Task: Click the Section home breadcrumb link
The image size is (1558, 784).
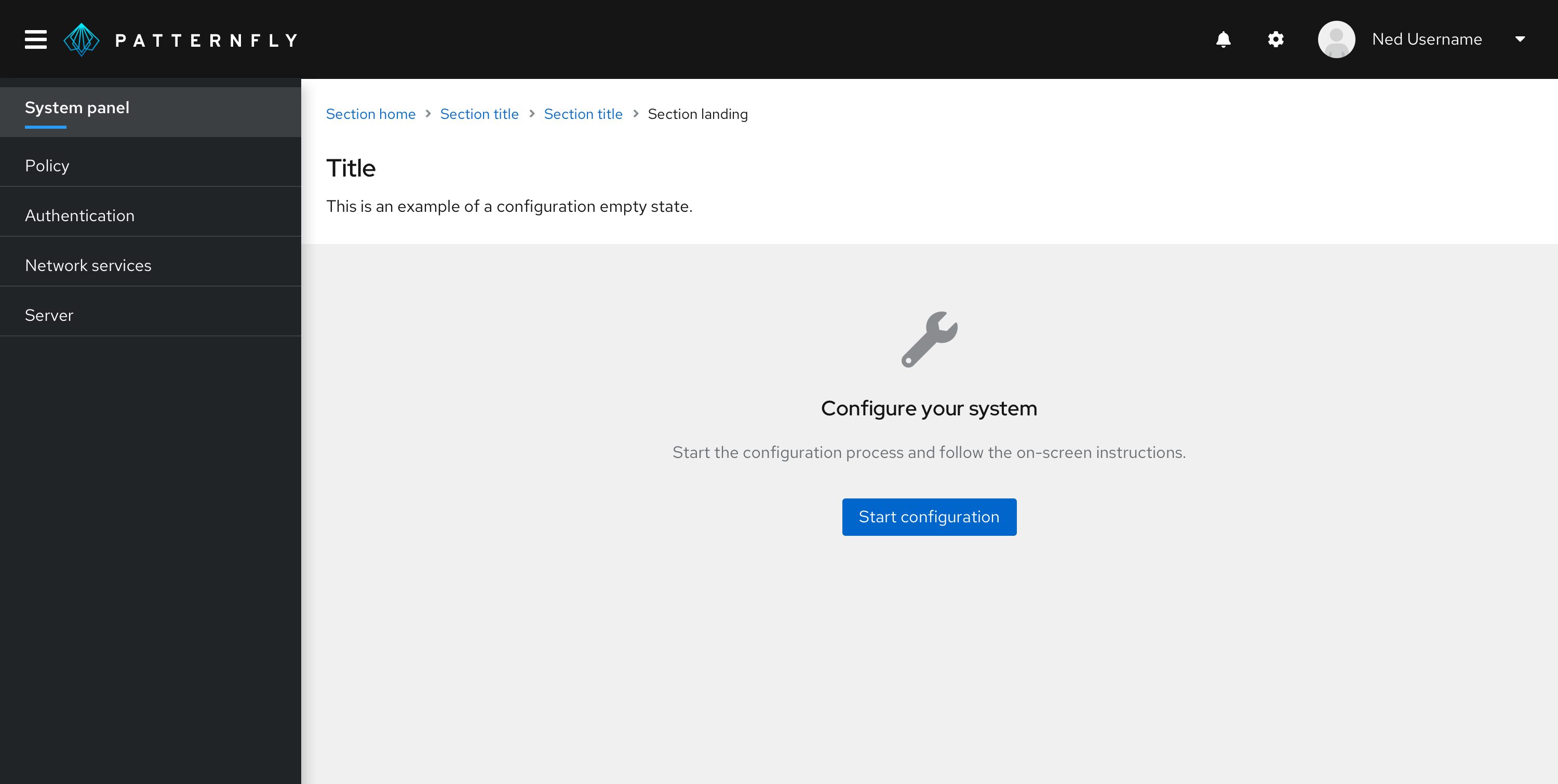Action: [371, 114]
